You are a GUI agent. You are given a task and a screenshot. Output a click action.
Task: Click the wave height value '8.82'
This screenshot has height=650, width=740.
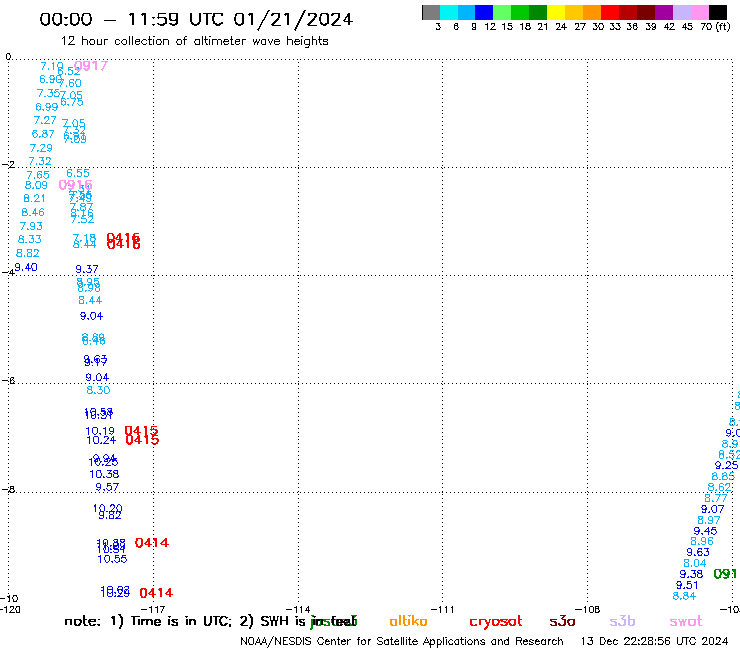pos(27,253)
